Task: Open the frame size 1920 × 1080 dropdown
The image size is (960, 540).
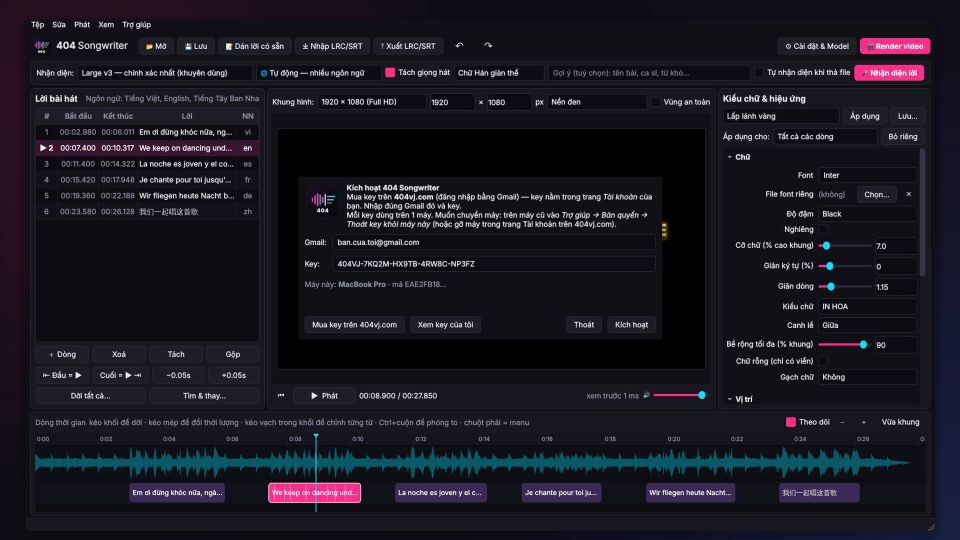Action: point(372,102)
